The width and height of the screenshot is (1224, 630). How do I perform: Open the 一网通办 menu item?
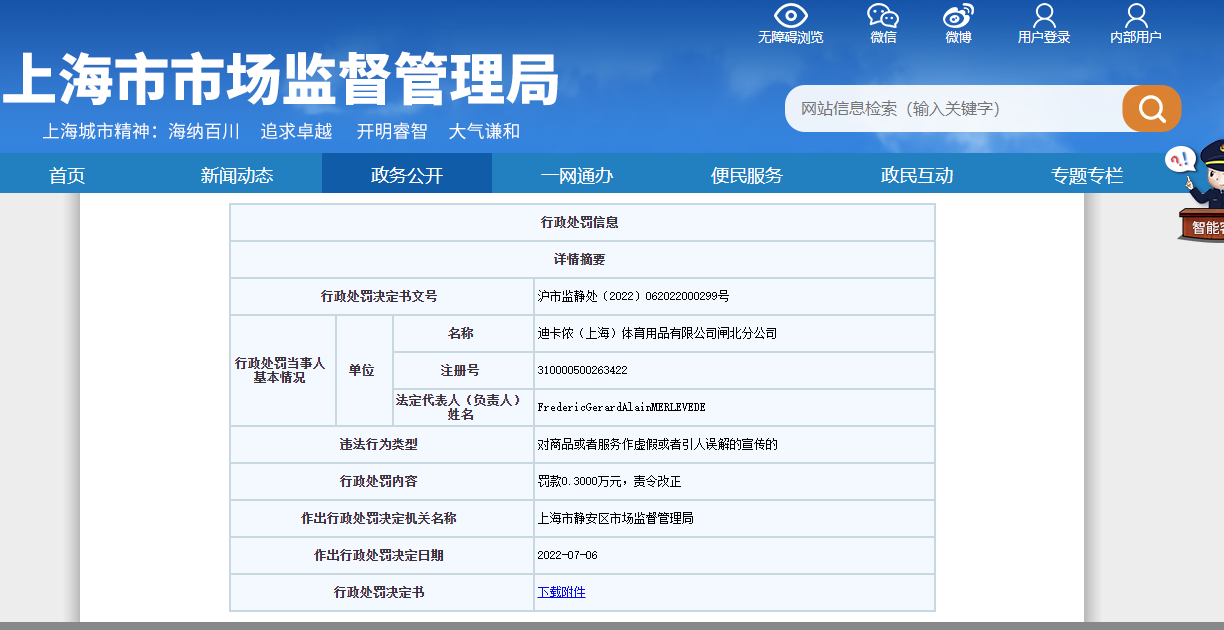pos(575,173)
